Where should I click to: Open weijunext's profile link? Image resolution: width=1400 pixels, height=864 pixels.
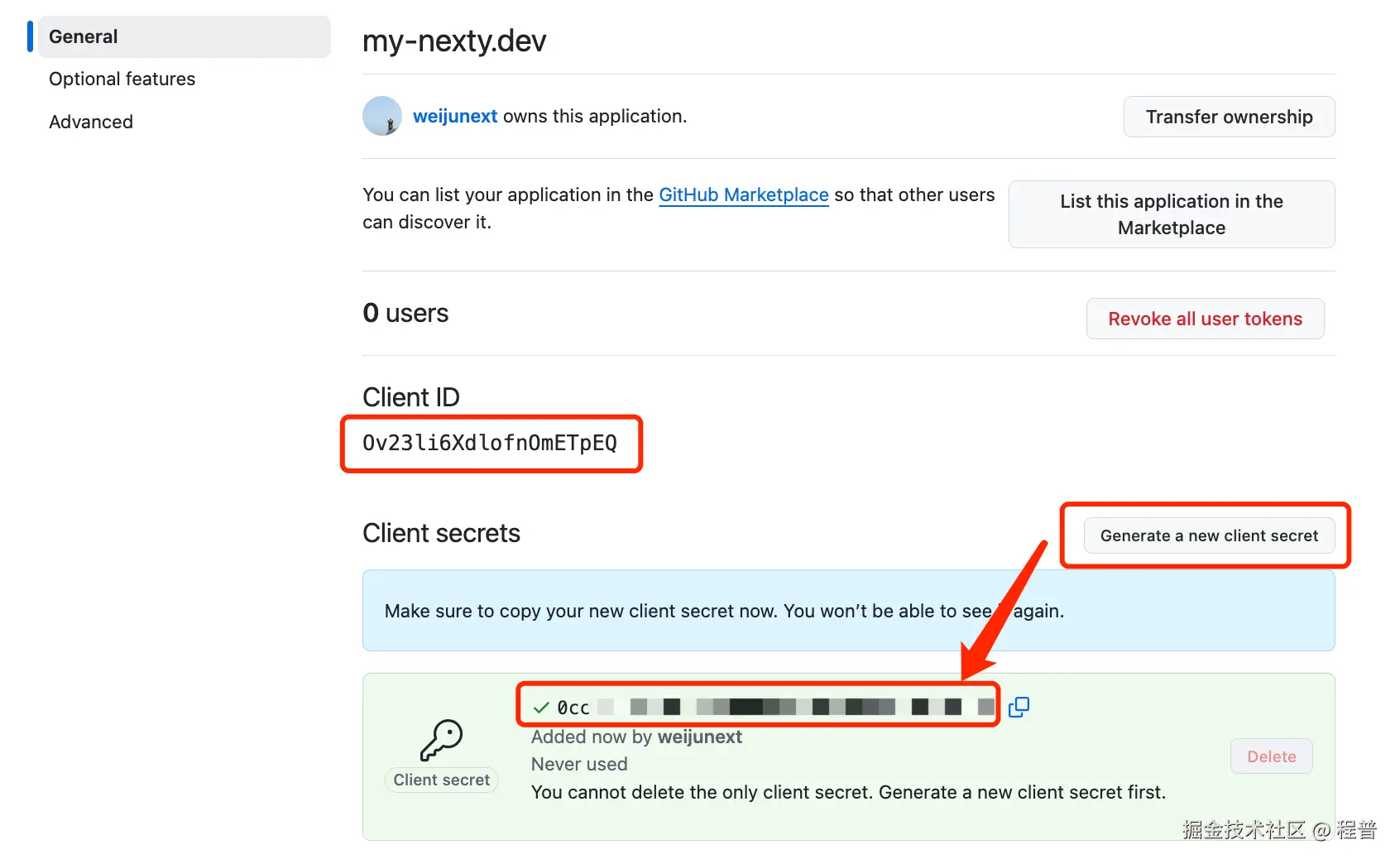[454, 116]
